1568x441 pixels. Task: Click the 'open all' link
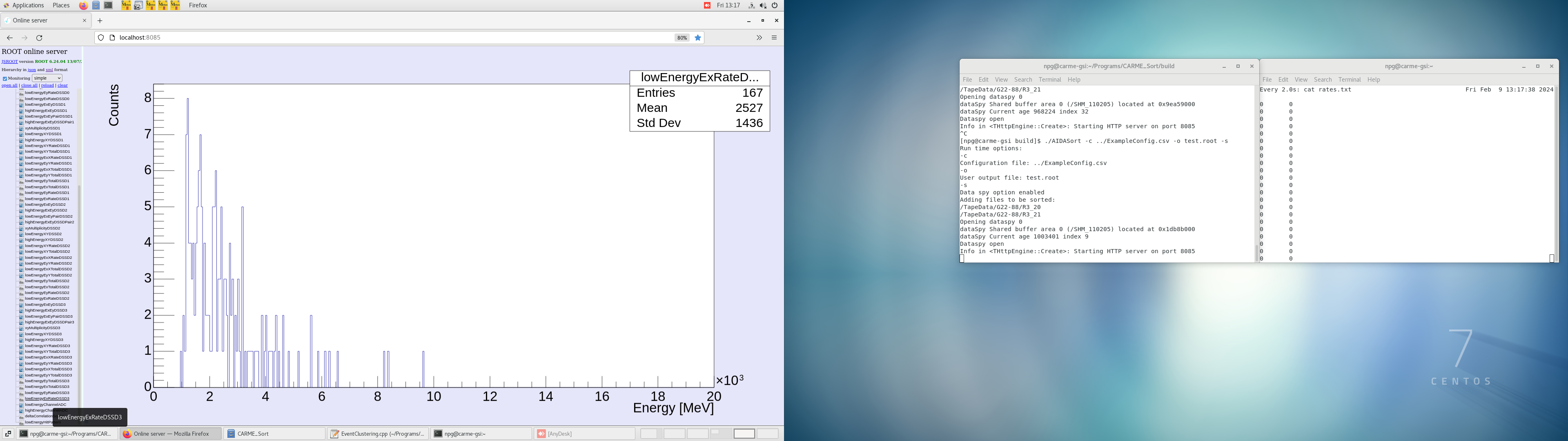pyautogui.click(x=9, y=86)
